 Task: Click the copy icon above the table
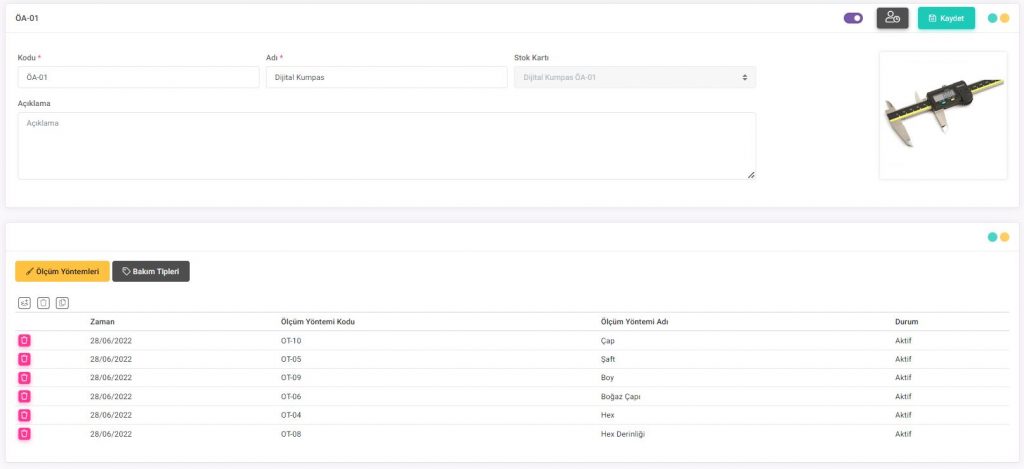pos(62,303)
